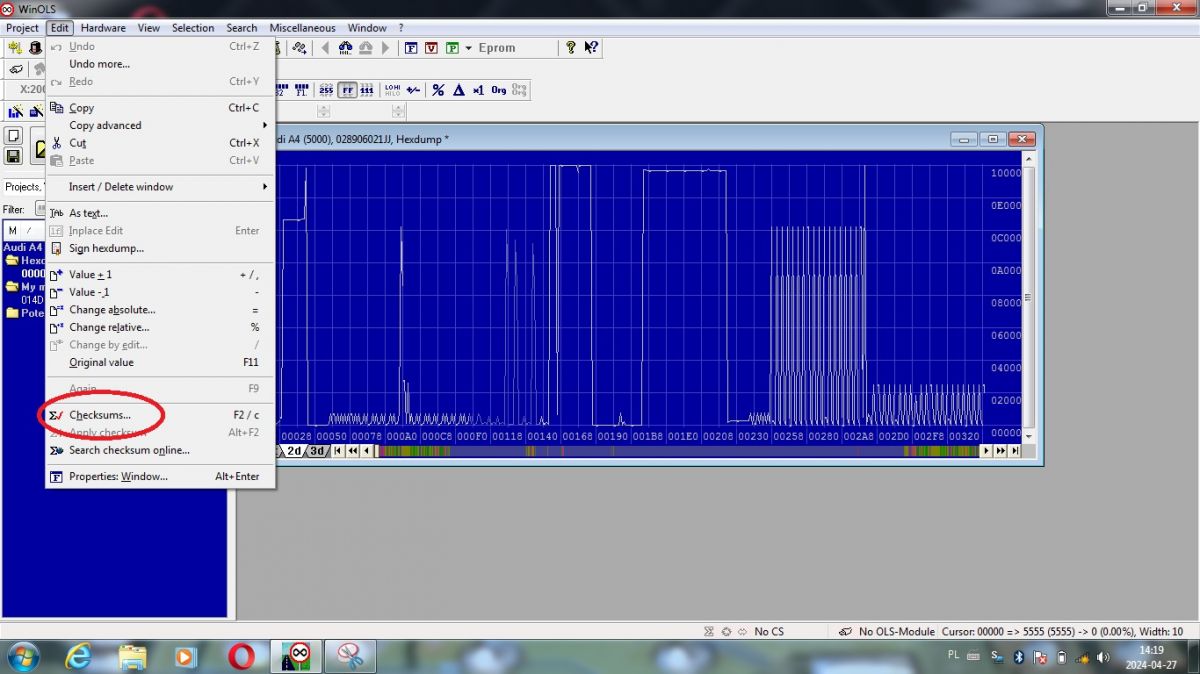Click the No CS status bar entry
1200x674 pixels.
[x=769, y=632]
